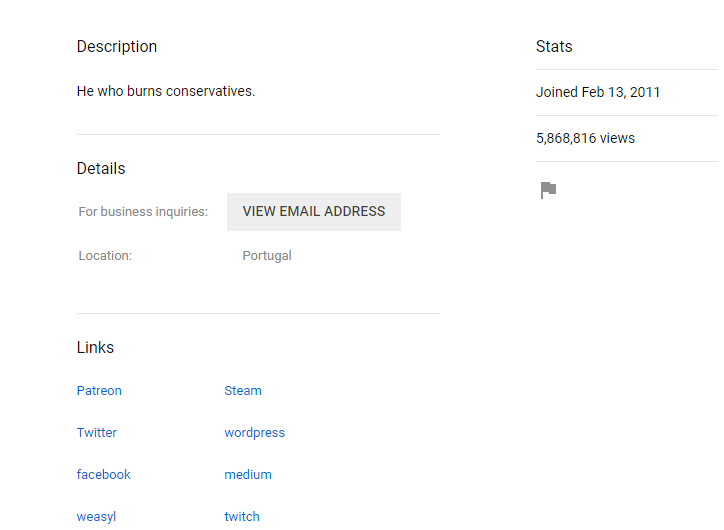Open the Patreon link
Screen dimensions: 724x530
tap(99, 391)
